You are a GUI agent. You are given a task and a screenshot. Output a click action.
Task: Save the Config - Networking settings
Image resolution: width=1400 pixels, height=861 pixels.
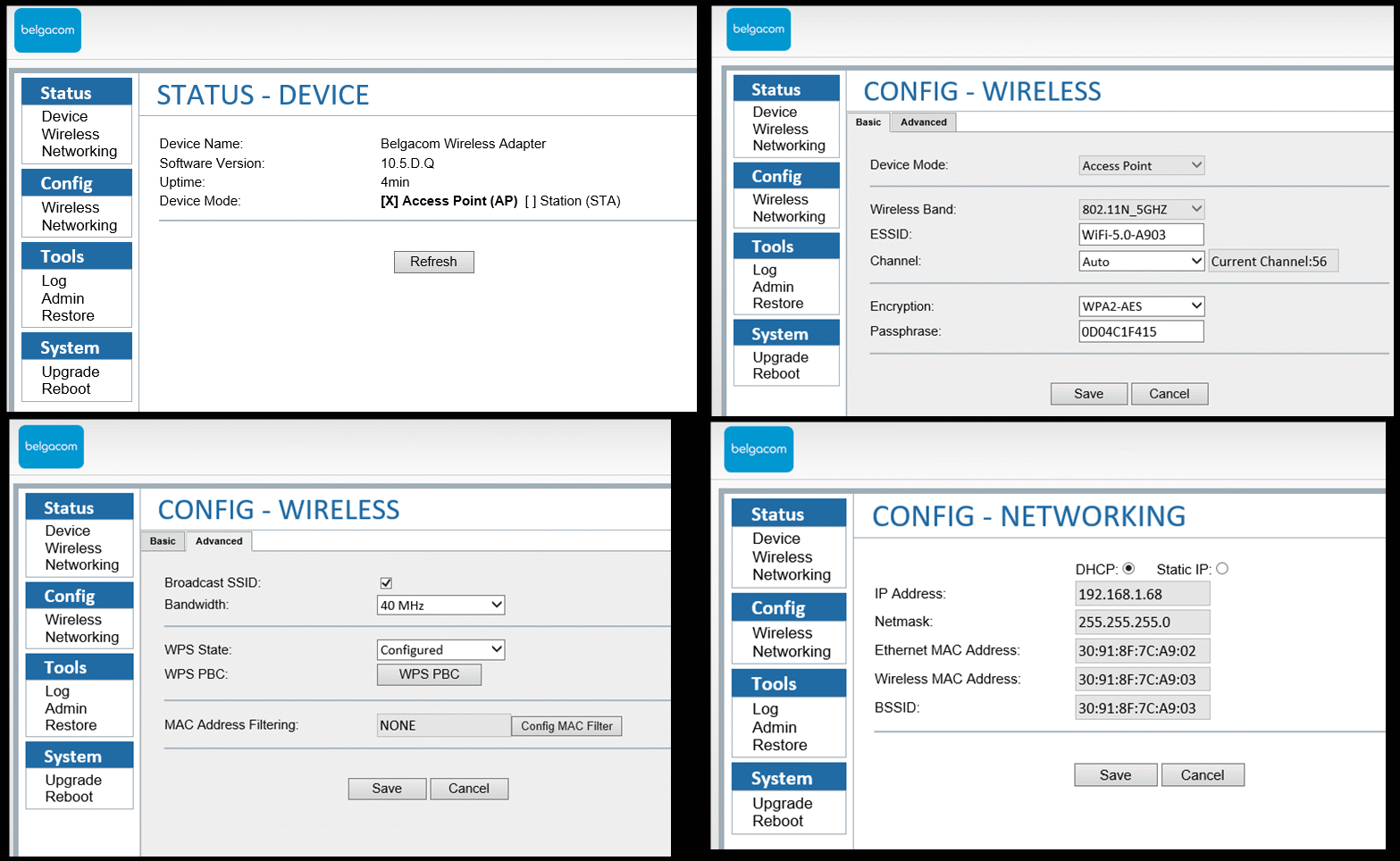(1115, 775)
